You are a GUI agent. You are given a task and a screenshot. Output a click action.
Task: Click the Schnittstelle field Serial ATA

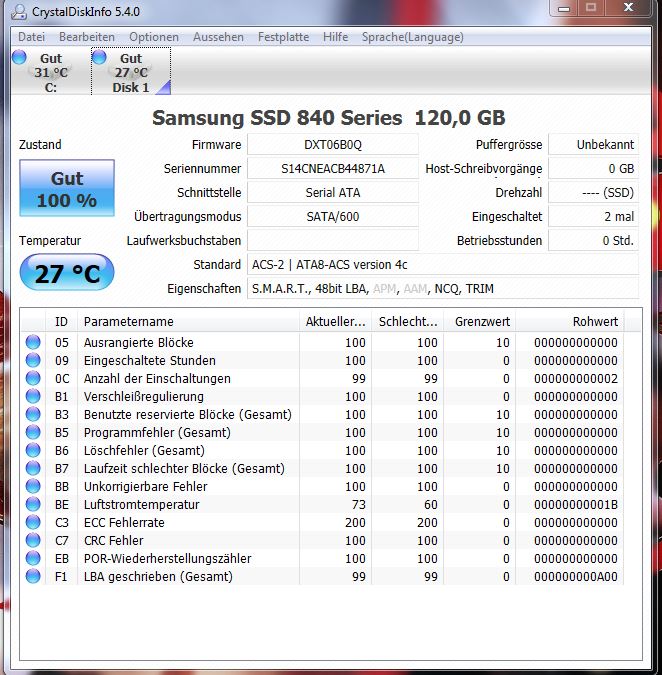(x=333, y=193)
